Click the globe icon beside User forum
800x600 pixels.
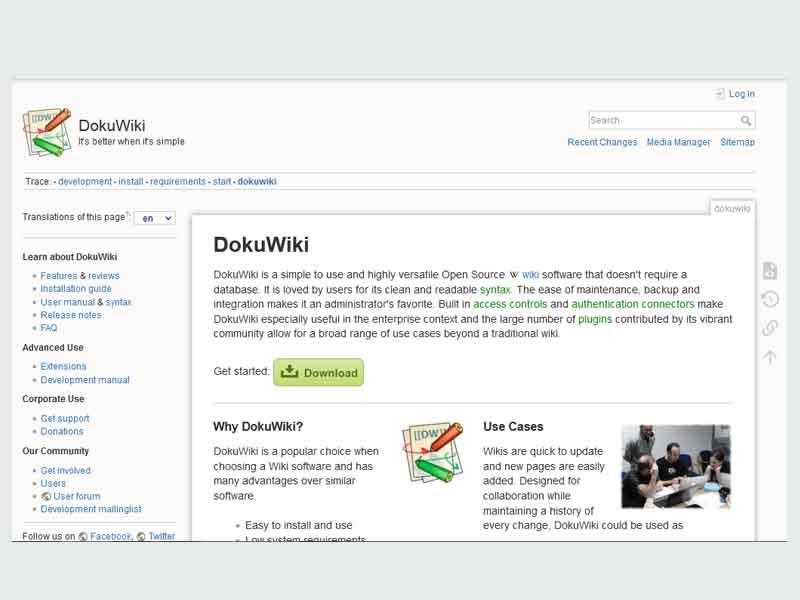pos(46,496)
